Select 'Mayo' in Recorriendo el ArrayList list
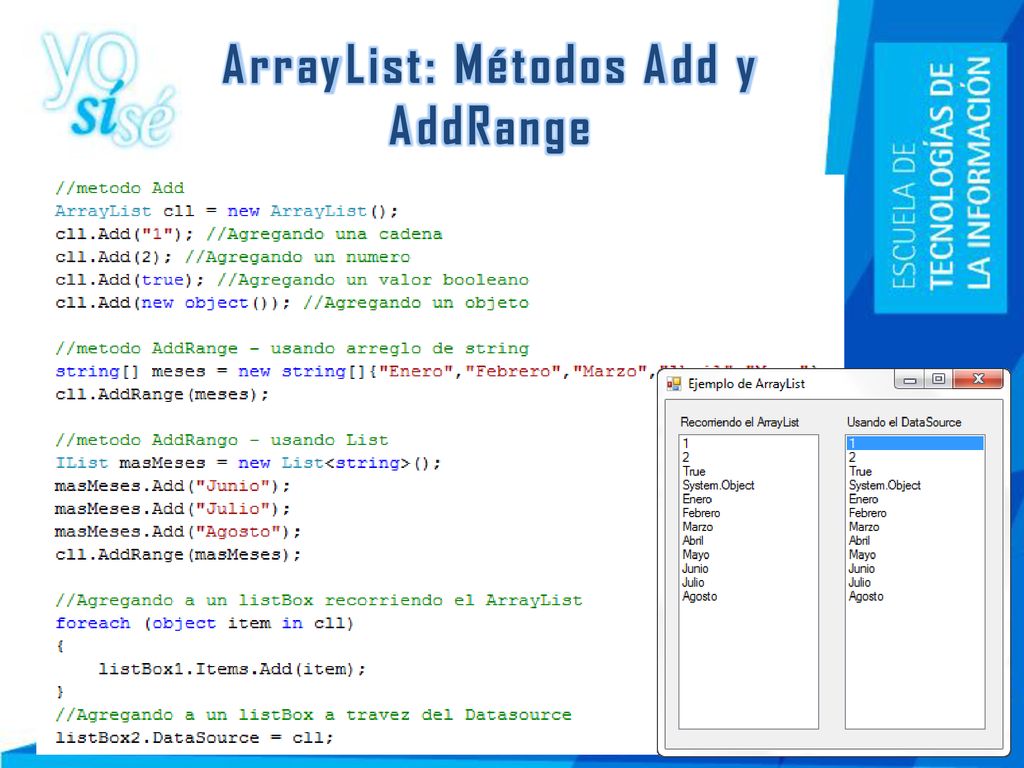 click(x=696, y=554)
